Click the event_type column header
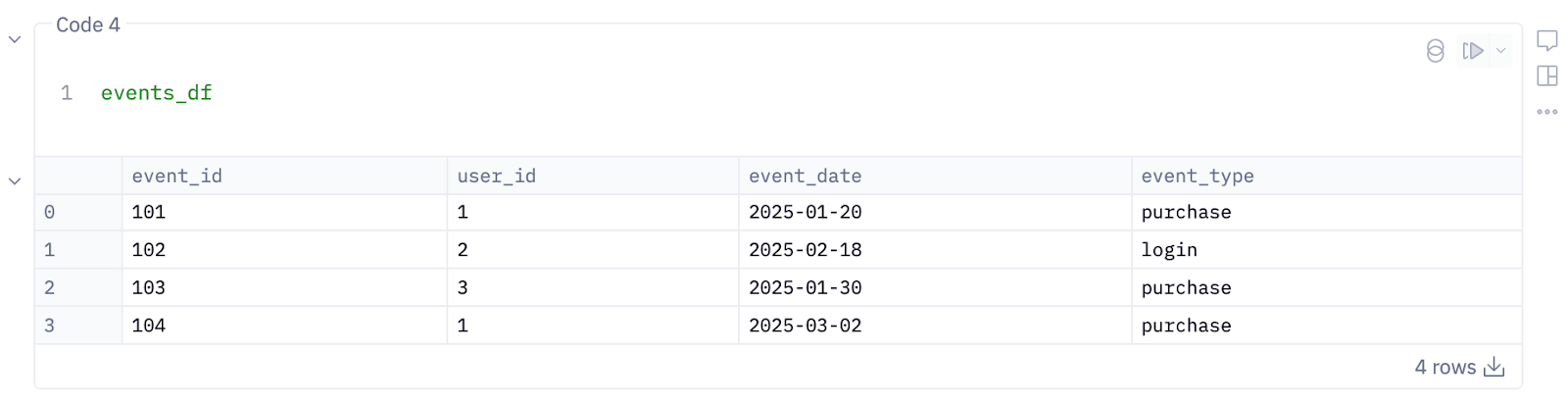Screen dimensions: 1568x405 [x=1197, y=176]
